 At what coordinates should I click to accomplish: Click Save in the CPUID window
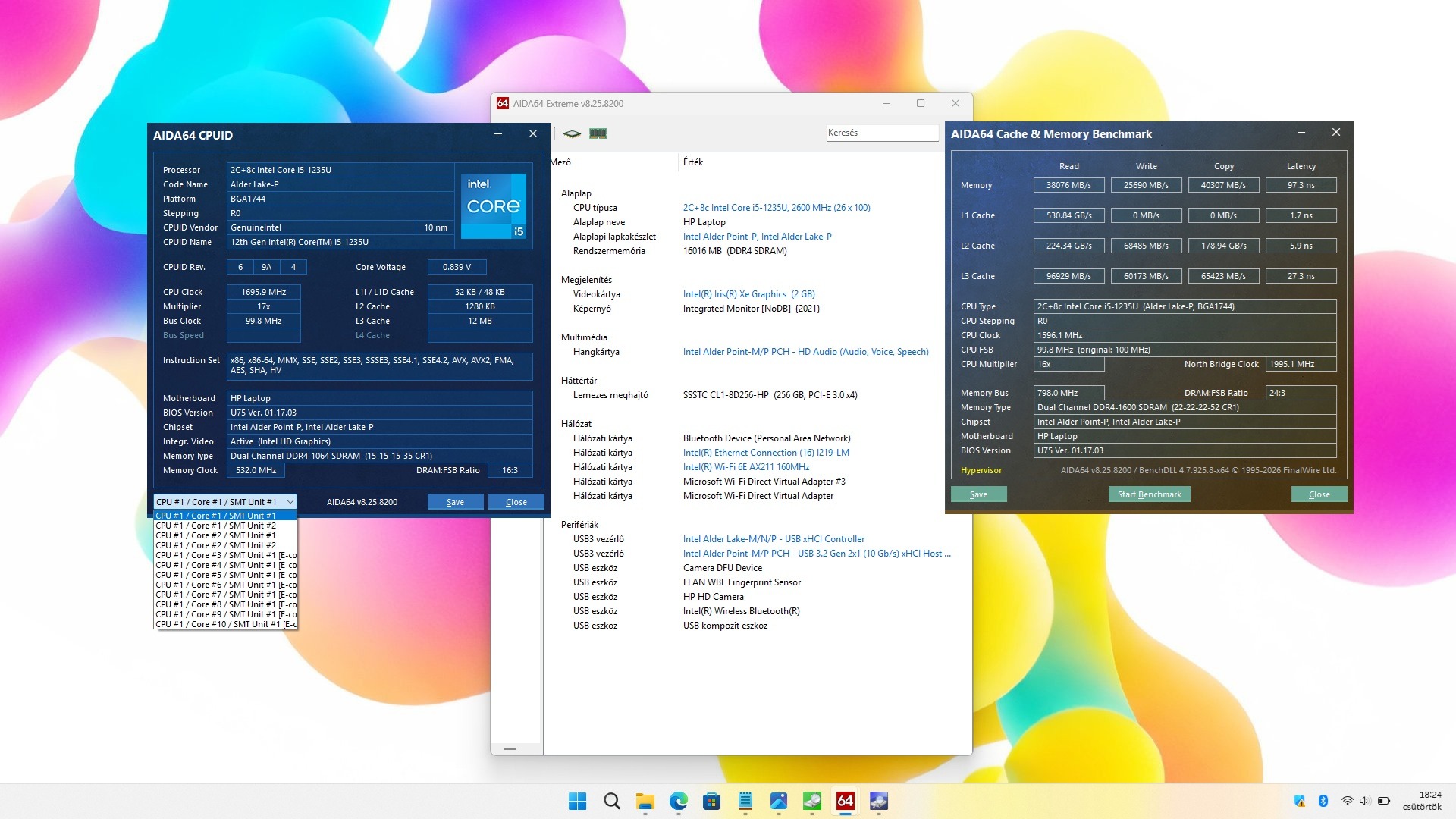click(455, 502)
